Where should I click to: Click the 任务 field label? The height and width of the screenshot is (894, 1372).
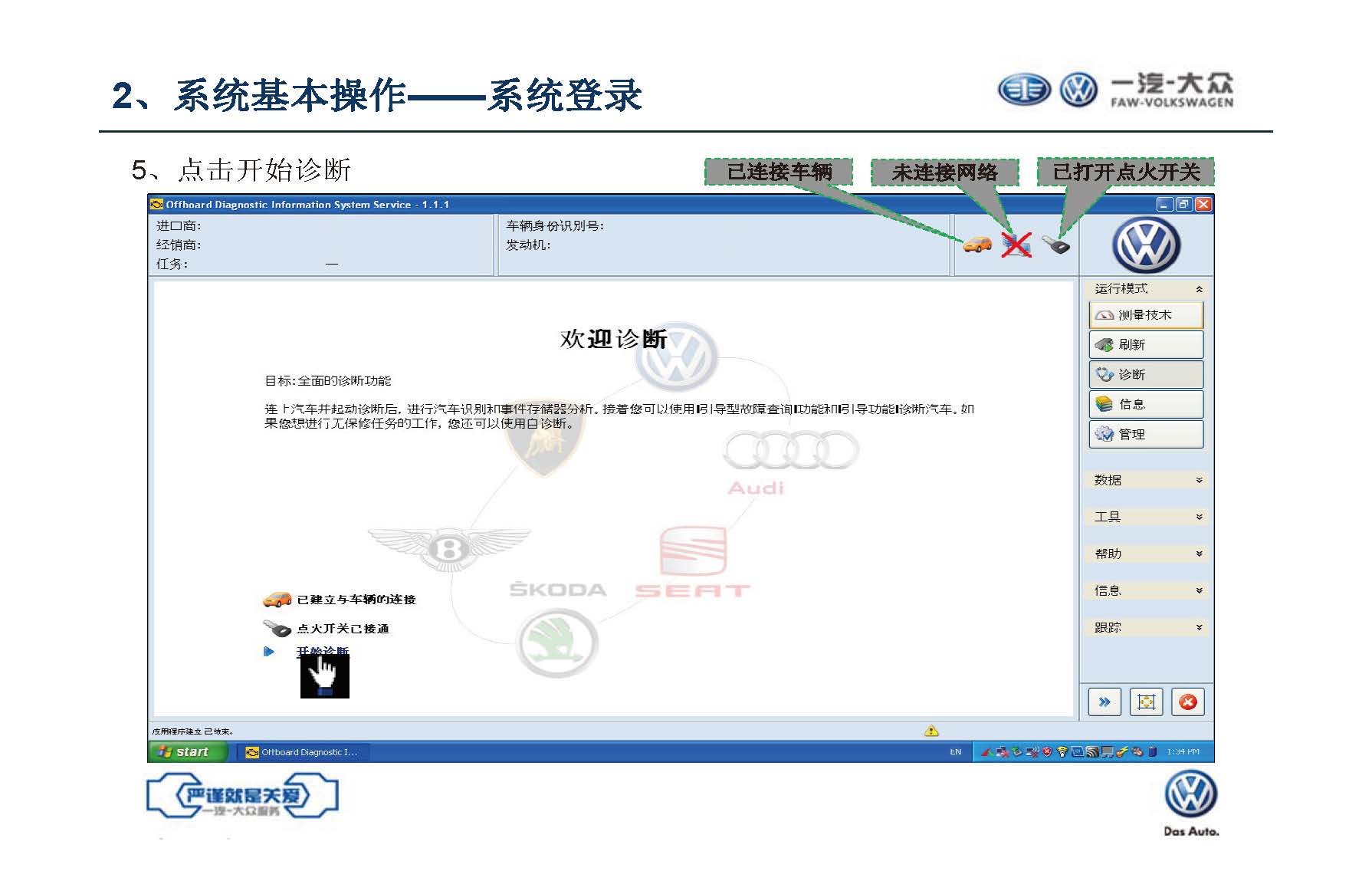pos(172,264)
